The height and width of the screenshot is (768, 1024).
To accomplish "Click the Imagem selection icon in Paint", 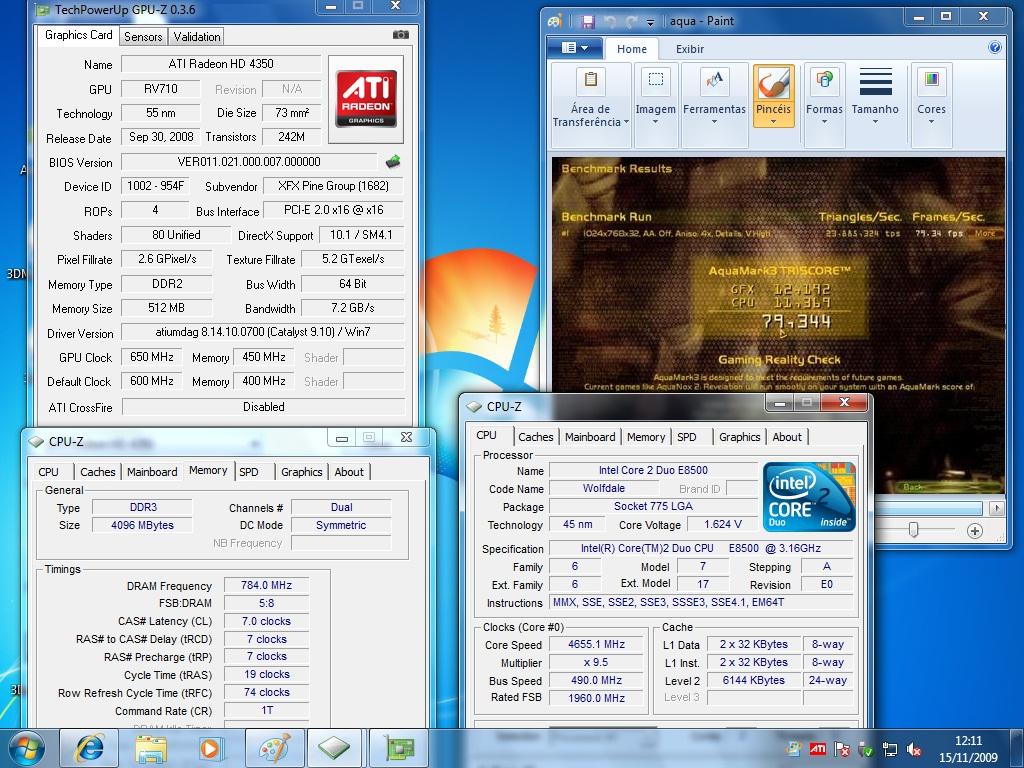I will pyautogui.click(x=655, y=80).
